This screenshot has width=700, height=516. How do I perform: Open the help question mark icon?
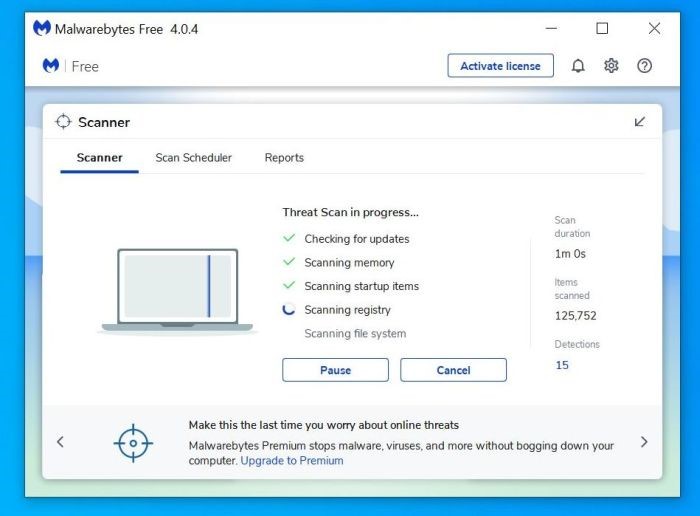[644, 66]
